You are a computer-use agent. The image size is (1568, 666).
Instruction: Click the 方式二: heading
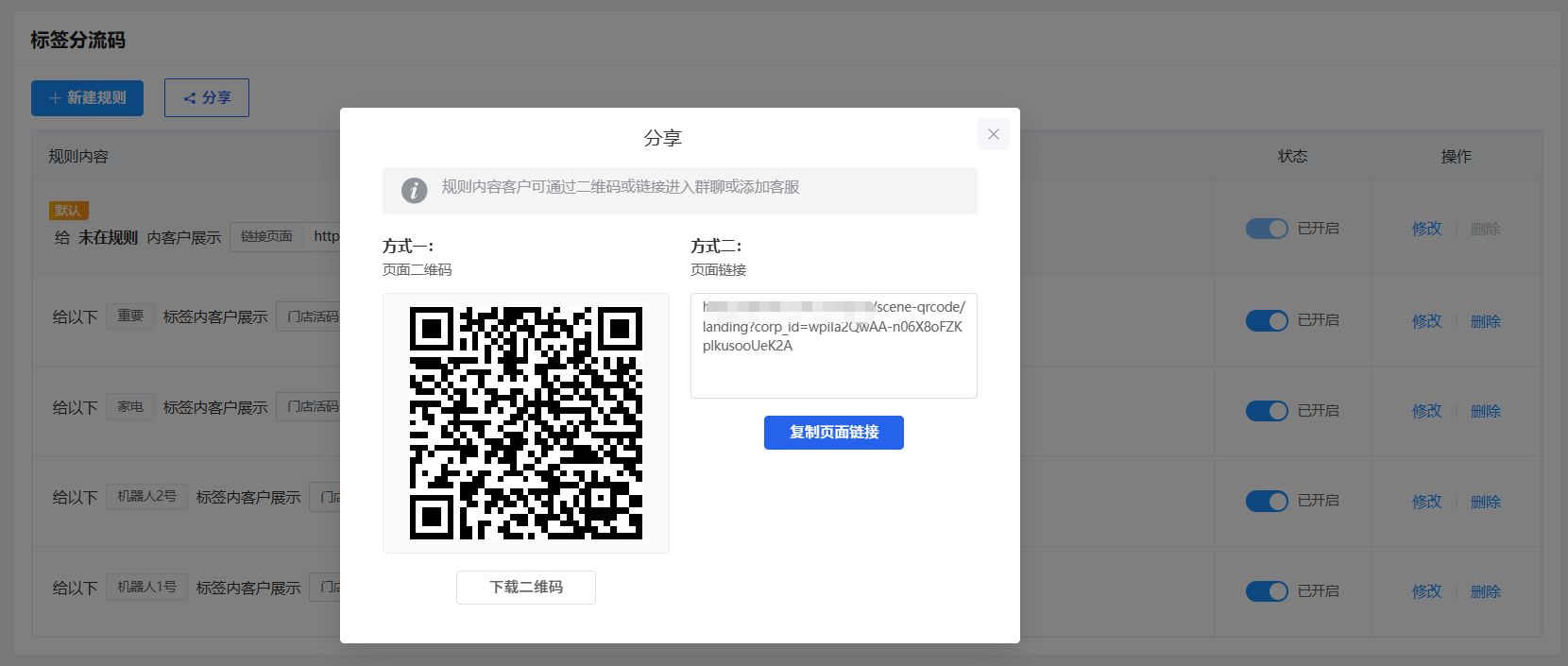click(x=716, y=246)
